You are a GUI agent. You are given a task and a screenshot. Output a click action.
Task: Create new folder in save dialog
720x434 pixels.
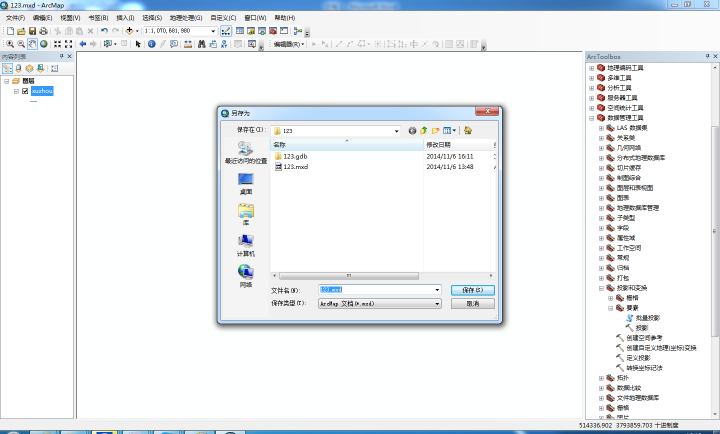435,131
